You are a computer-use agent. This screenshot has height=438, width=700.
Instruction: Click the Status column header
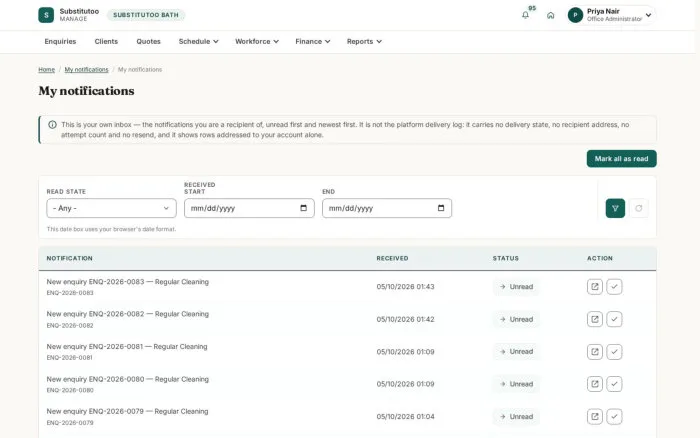506,259
